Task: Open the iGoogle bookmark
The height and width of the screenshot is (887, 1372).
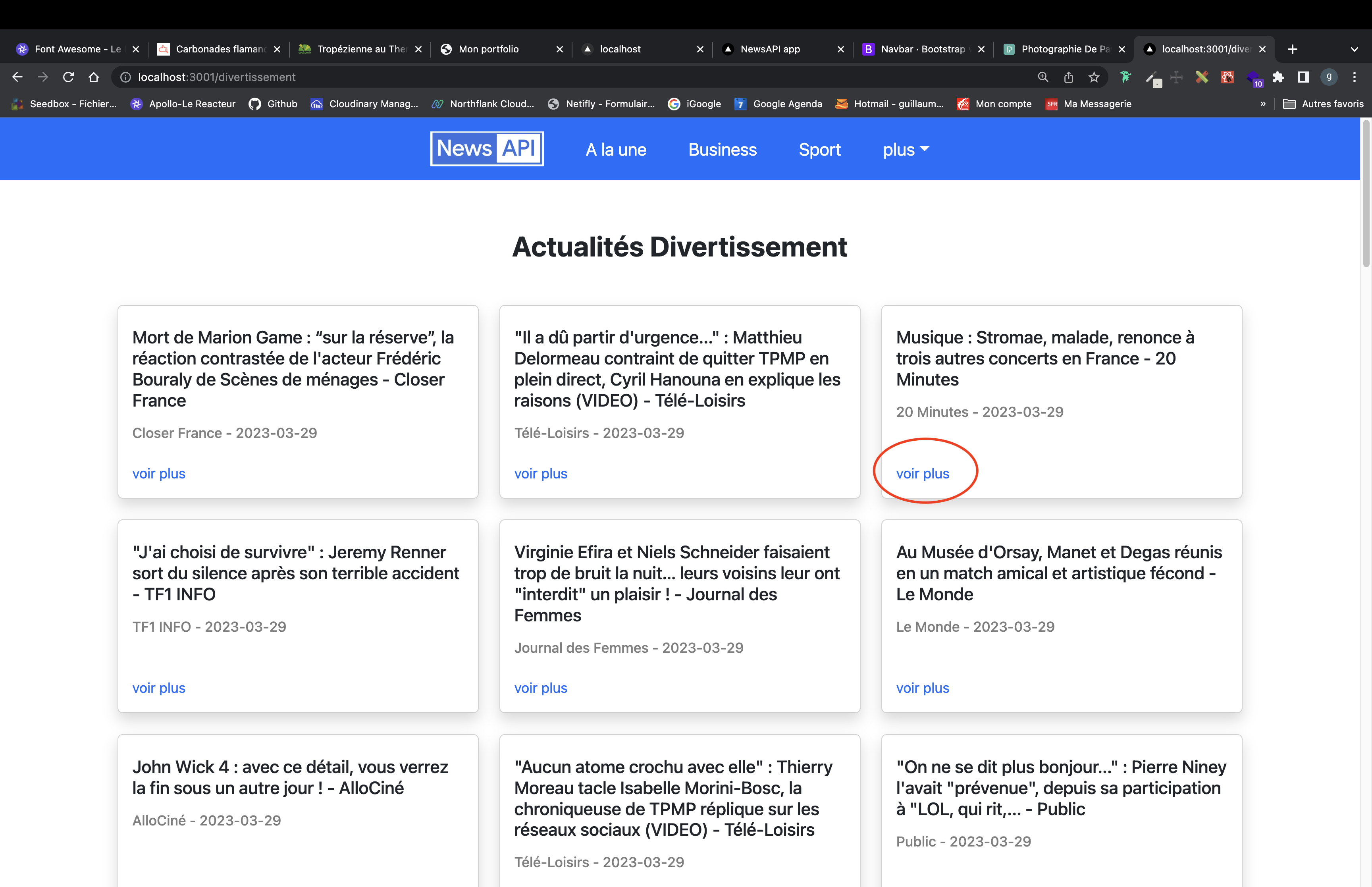Action: tap(696, 104)
